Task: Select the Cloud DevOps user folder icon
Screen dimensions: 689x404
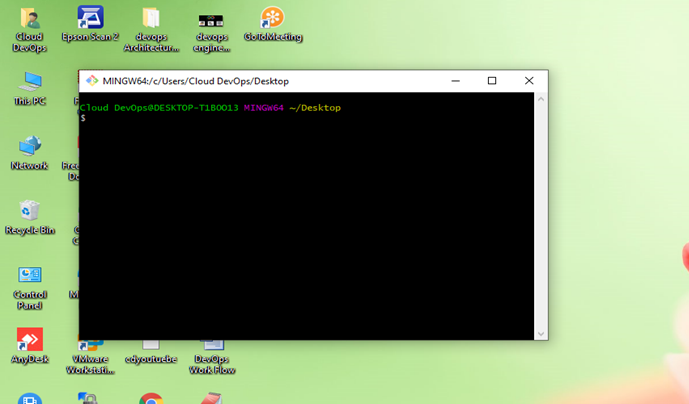Action: coord(30,20)
